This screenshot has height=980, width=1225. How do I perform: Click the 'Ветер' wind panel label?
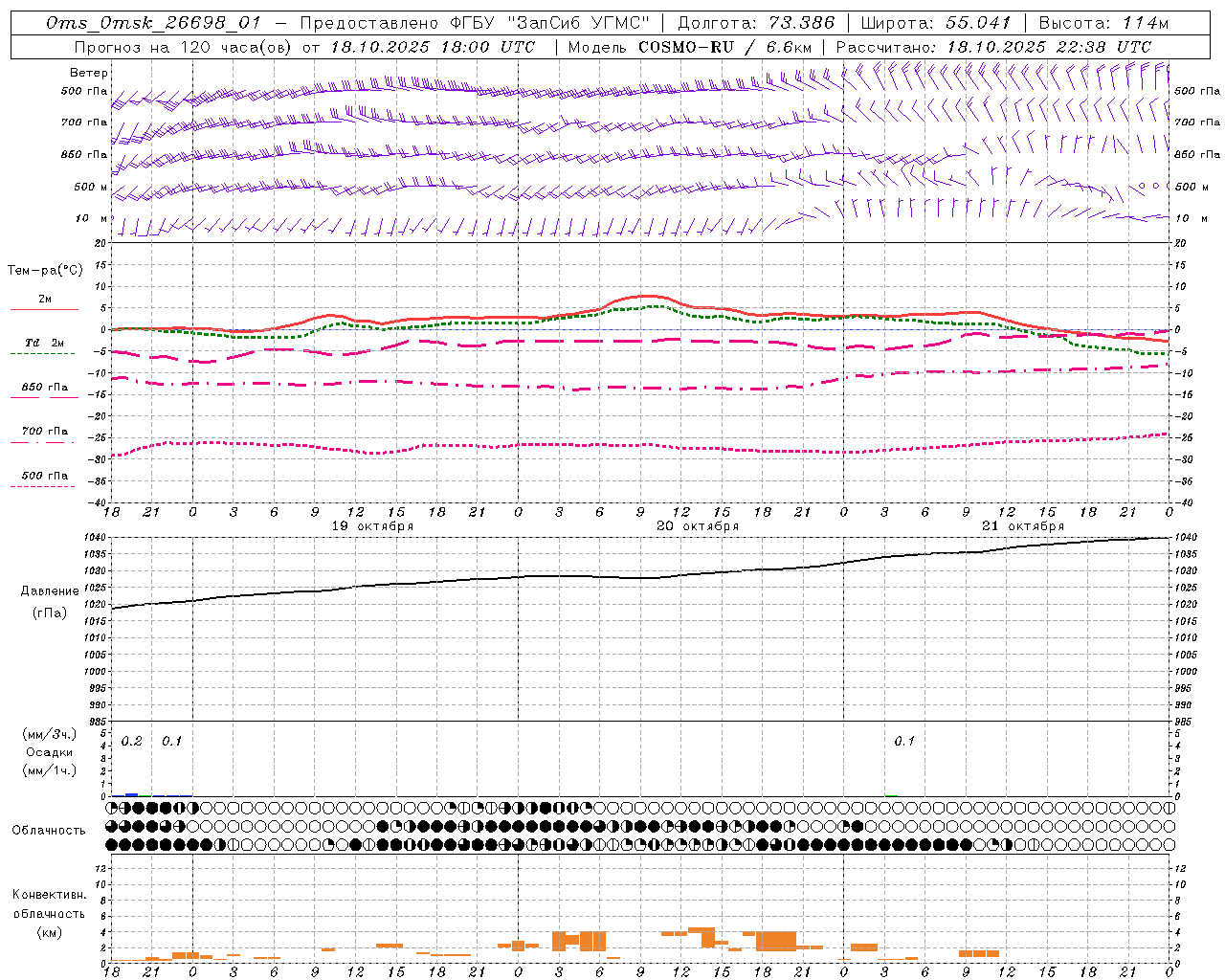(89, 73)
